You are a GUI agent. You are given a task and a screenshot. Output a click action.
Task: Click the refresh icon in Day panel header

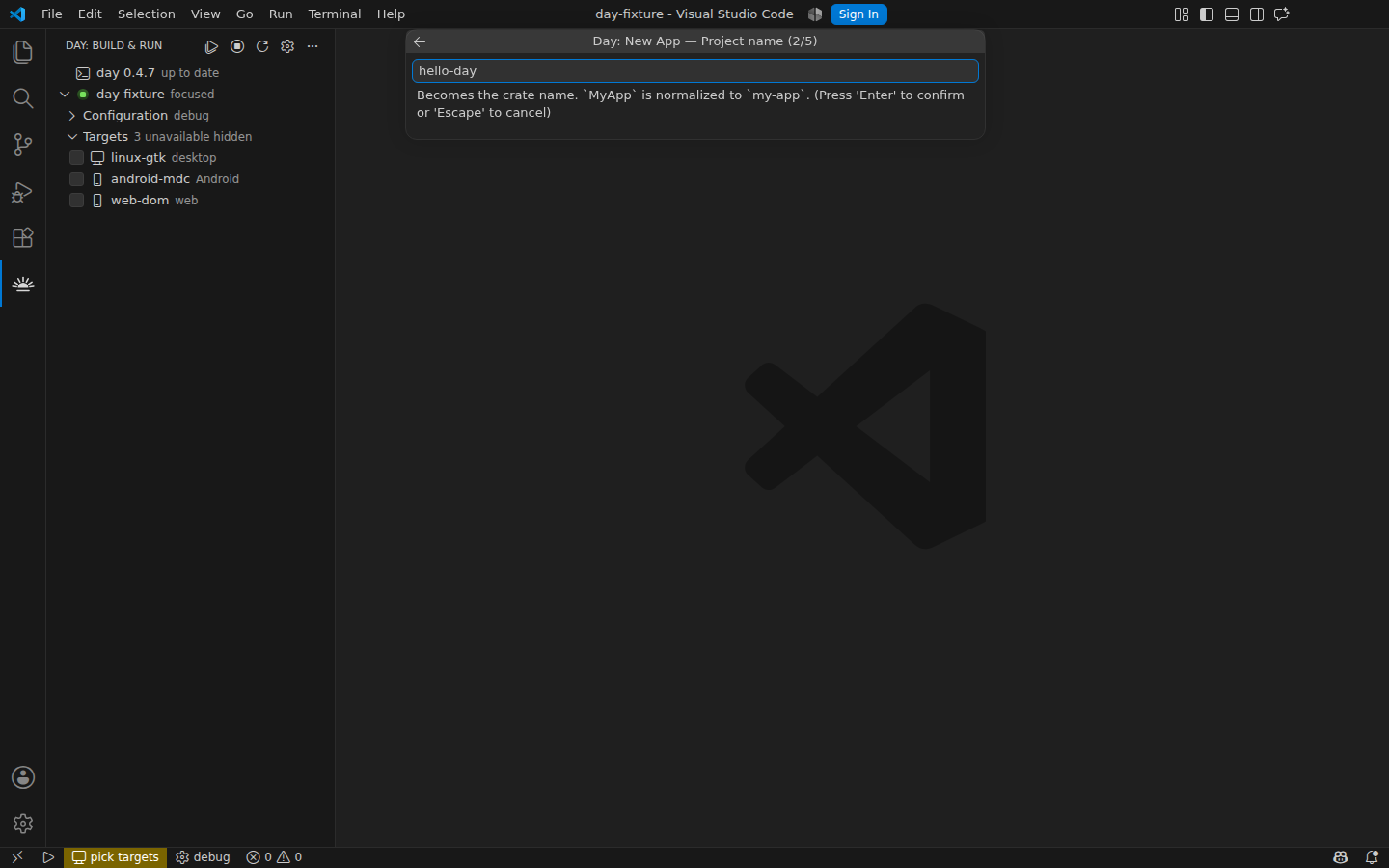tap(262, 46)
